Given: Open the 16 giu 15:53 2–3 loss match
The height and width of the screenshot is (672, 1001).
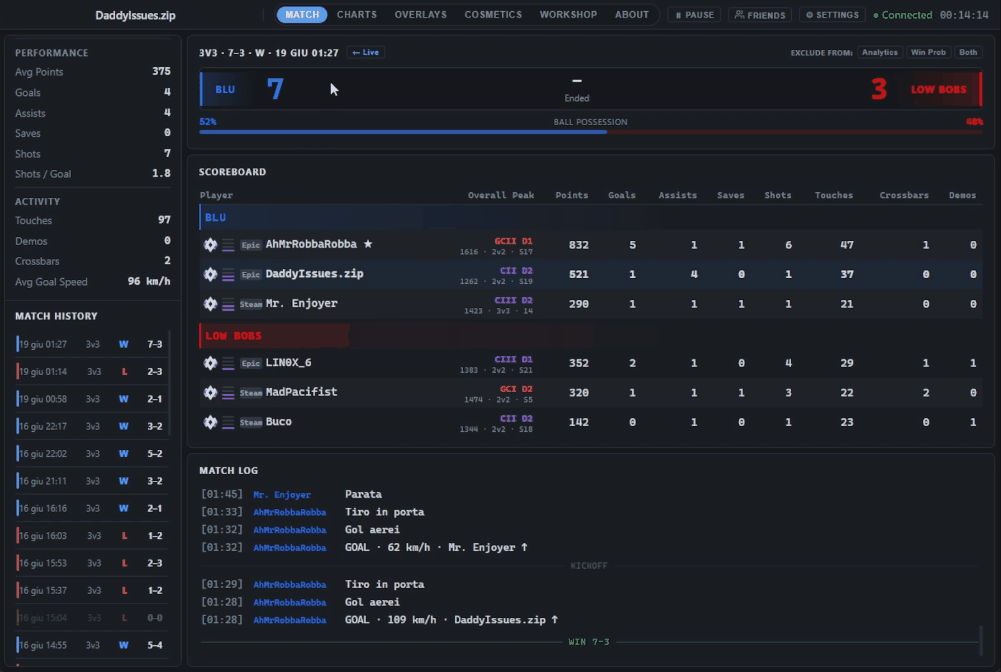Looking at the screenshot, I should click(x=91, y=564).
